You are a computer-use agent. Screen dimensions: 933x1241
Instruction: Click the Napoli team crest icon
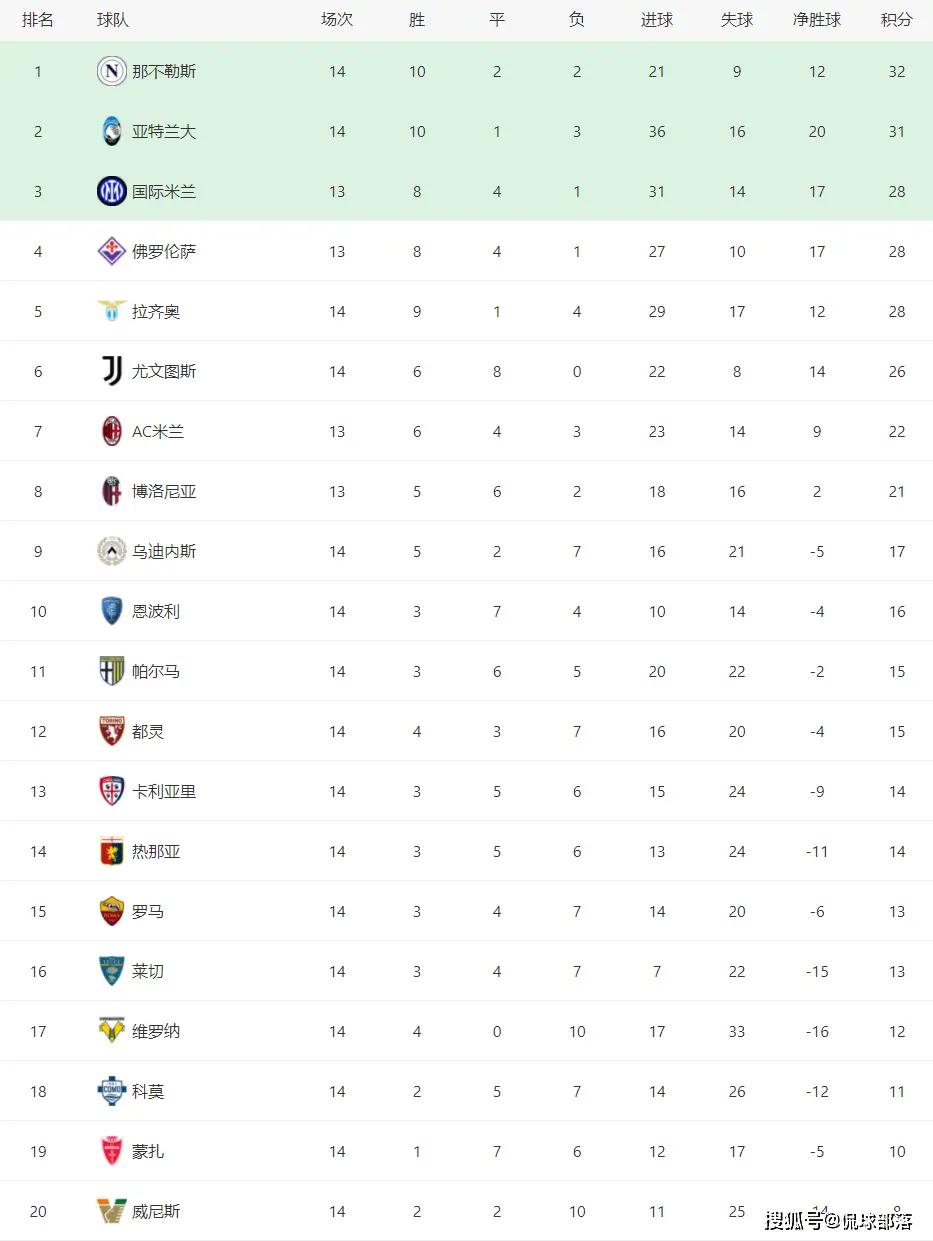click(x=112, y=71)
